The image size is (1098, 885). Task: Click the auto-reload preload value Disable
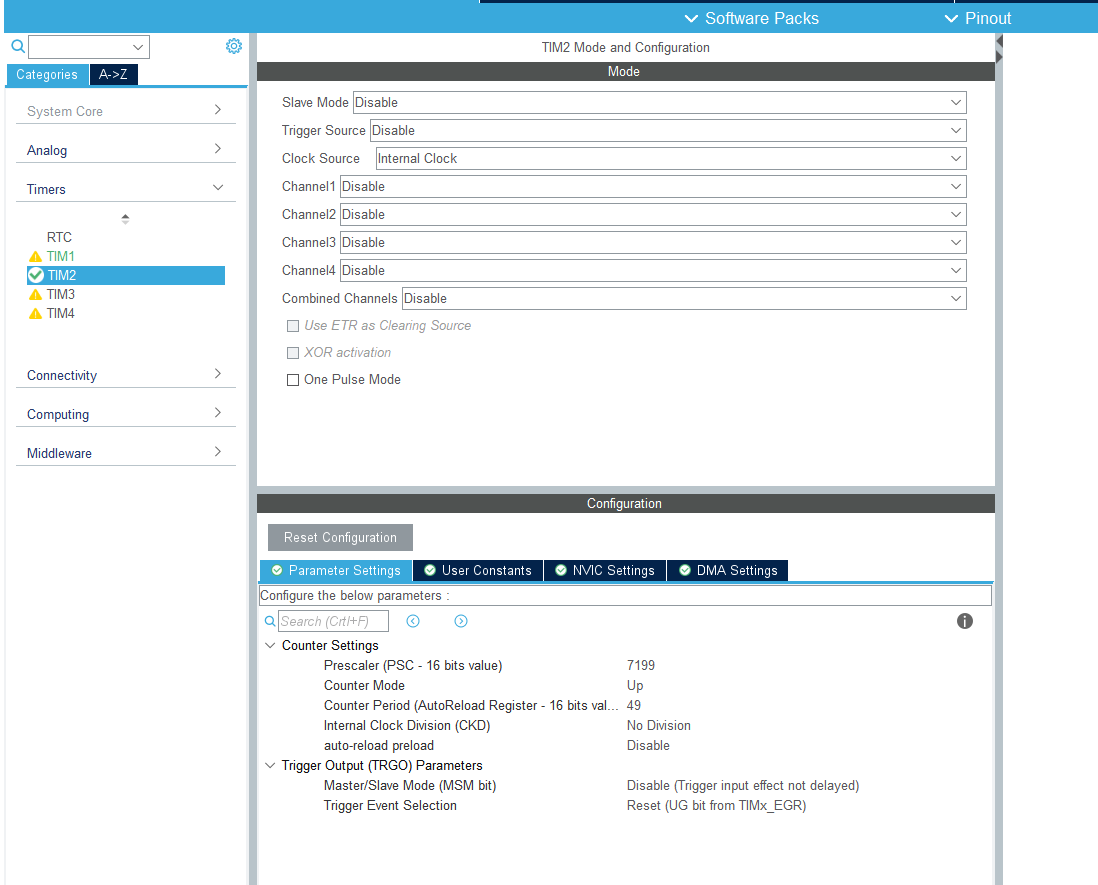[x=648, y=746]
